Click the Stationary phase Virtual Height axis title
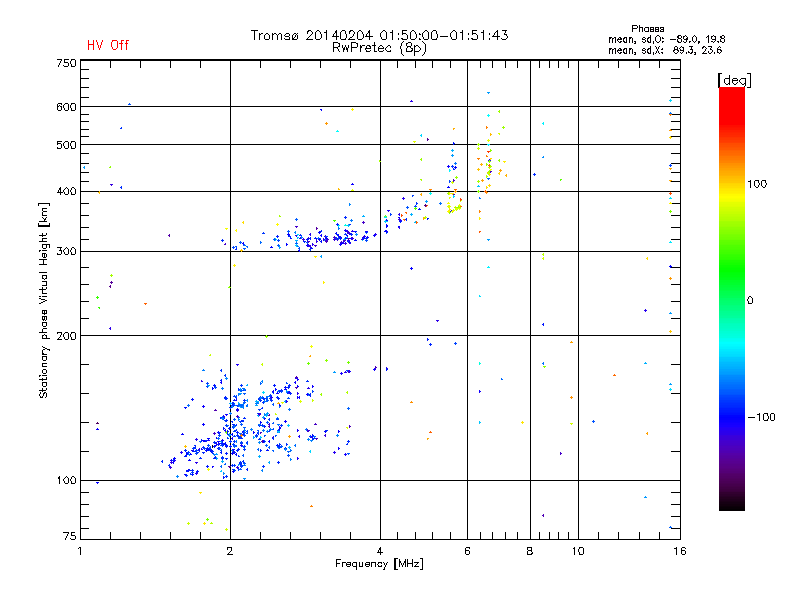The width and height of the screenshot is (800, 600). tap(44, 301)
